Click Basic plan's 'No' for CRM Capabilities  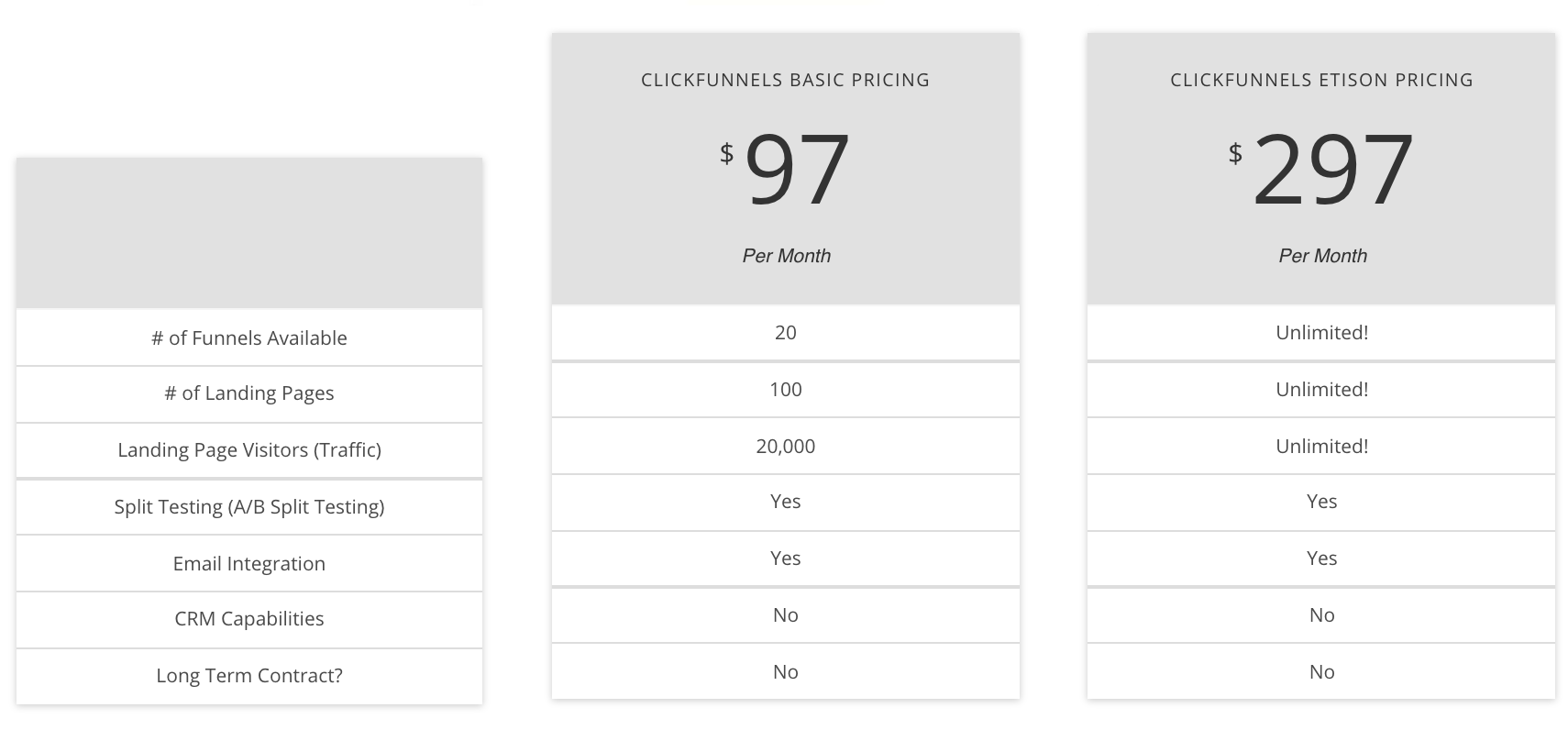click(785, 615)
